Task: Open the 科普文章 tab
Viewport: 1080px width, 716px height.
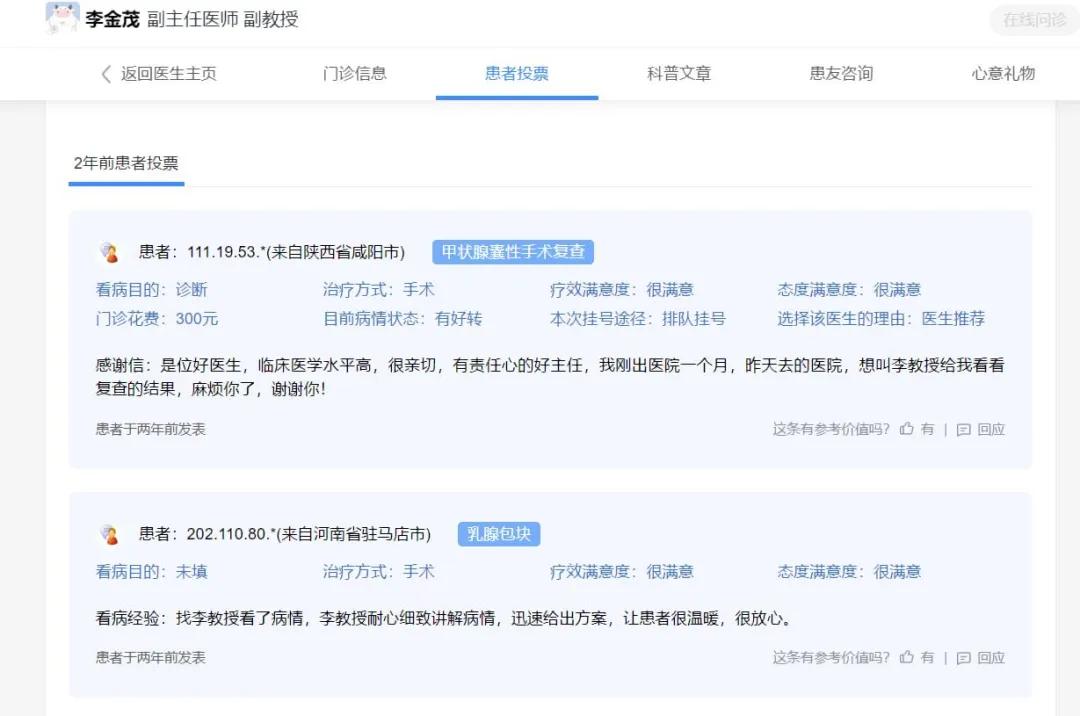Action: 679,73
